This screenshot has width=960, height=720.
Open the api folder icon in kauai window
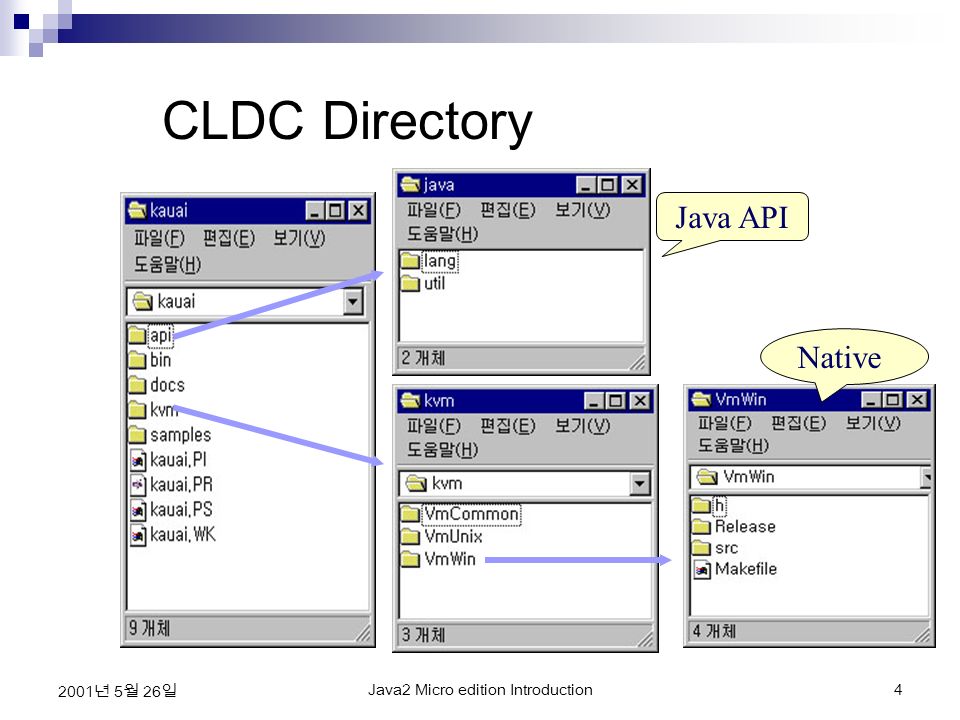(x=137, y=336)
